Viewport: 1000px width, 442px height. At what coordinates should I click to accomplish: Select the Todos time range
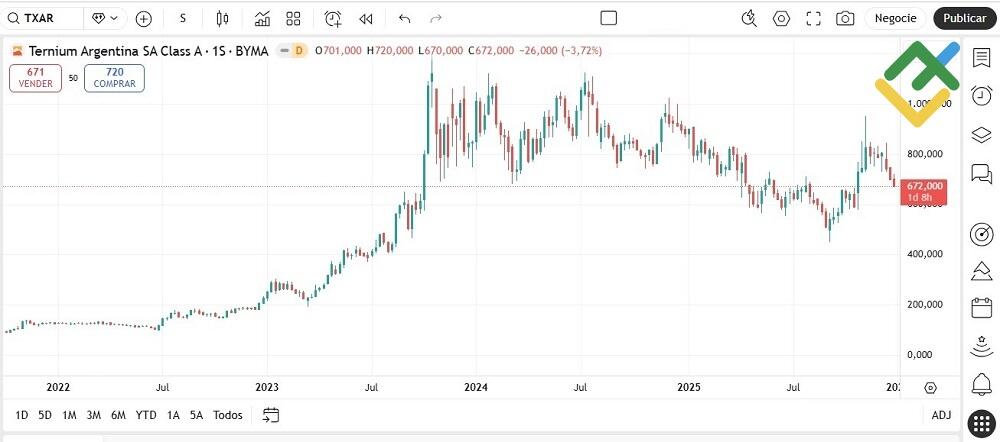pyautogui.click(x=228, y=415)
